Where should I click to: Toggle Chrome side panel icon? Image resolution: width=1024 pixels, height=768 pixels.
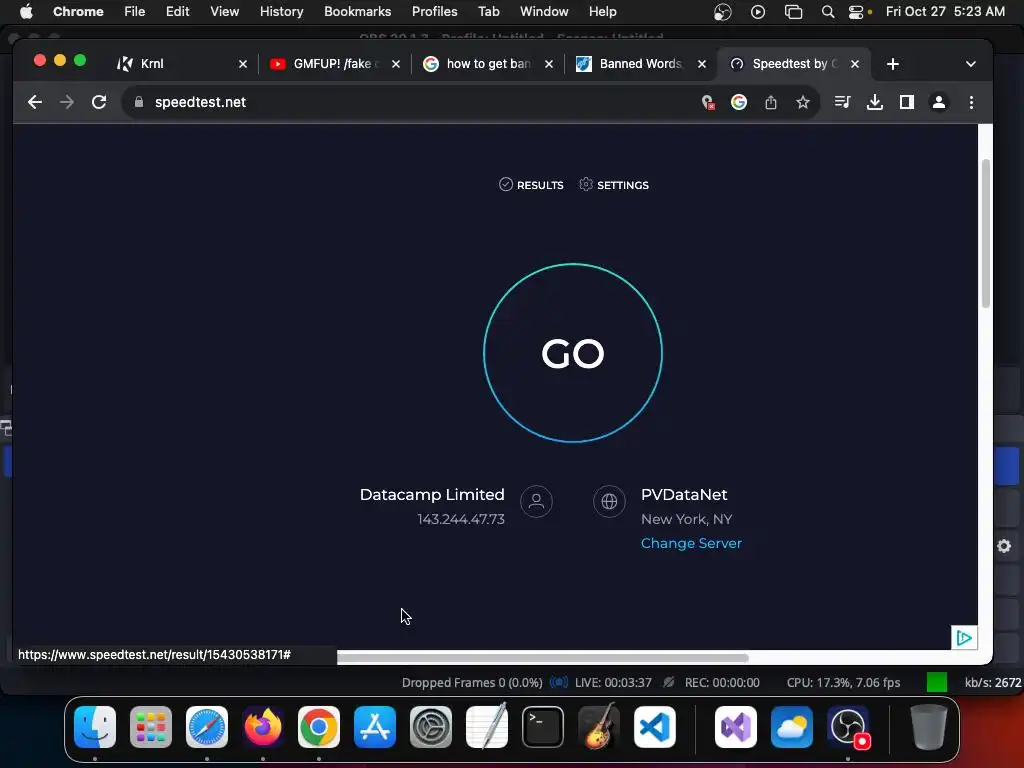(x=906, y=102)
